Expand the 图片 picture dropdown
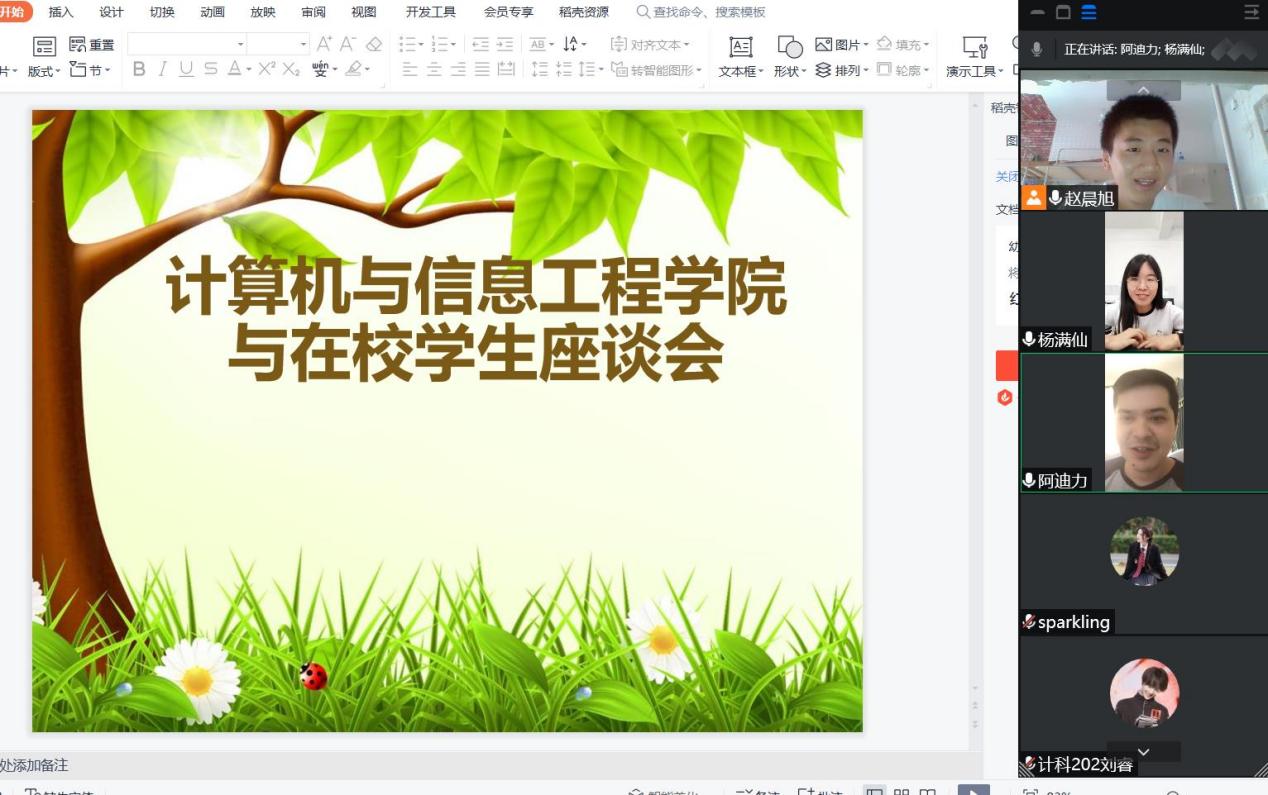This screenshot has height=795, width=1268. tap(866, 45)
